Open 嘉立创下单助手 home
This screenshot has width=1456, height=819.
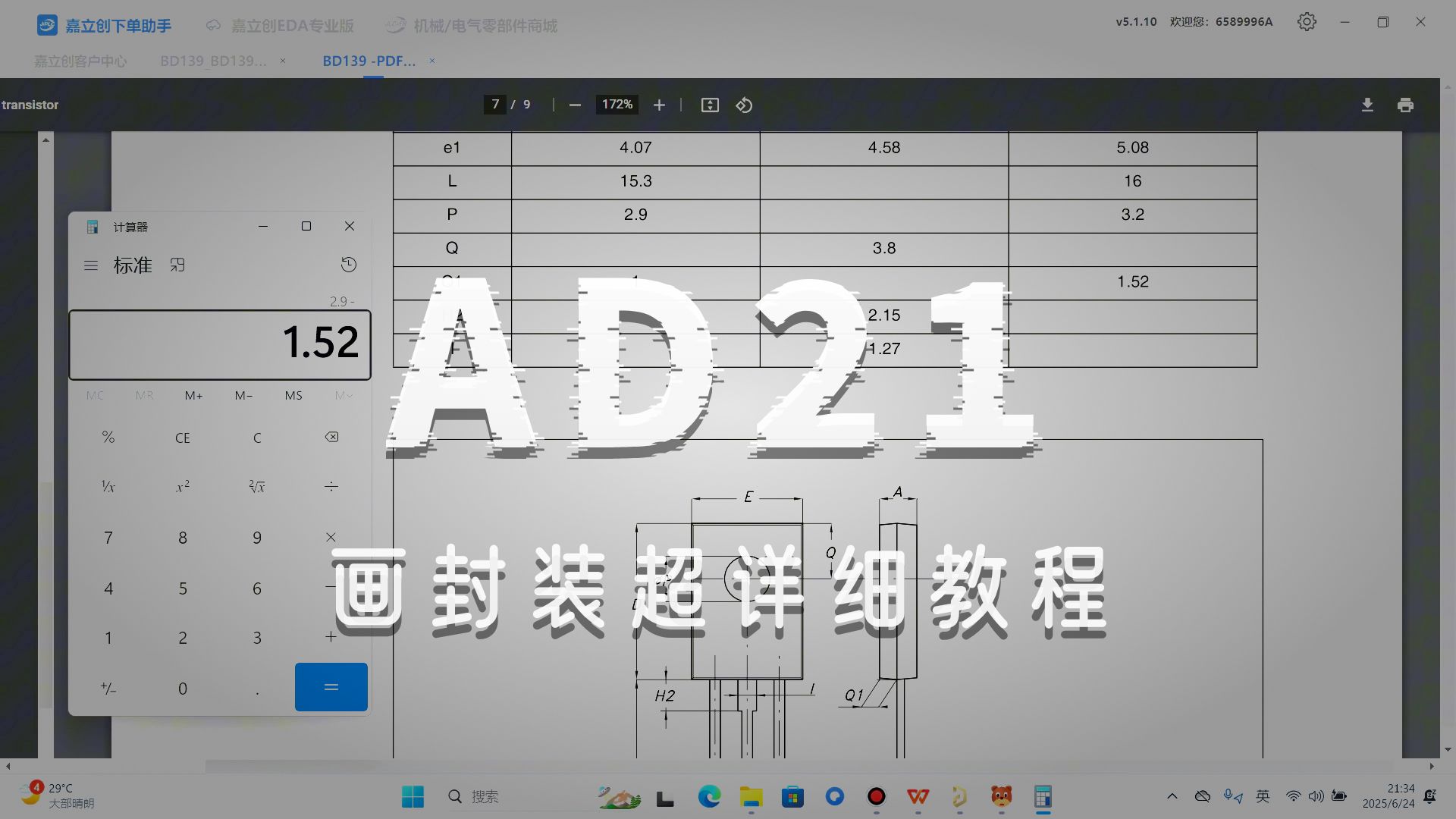(104, 26)
